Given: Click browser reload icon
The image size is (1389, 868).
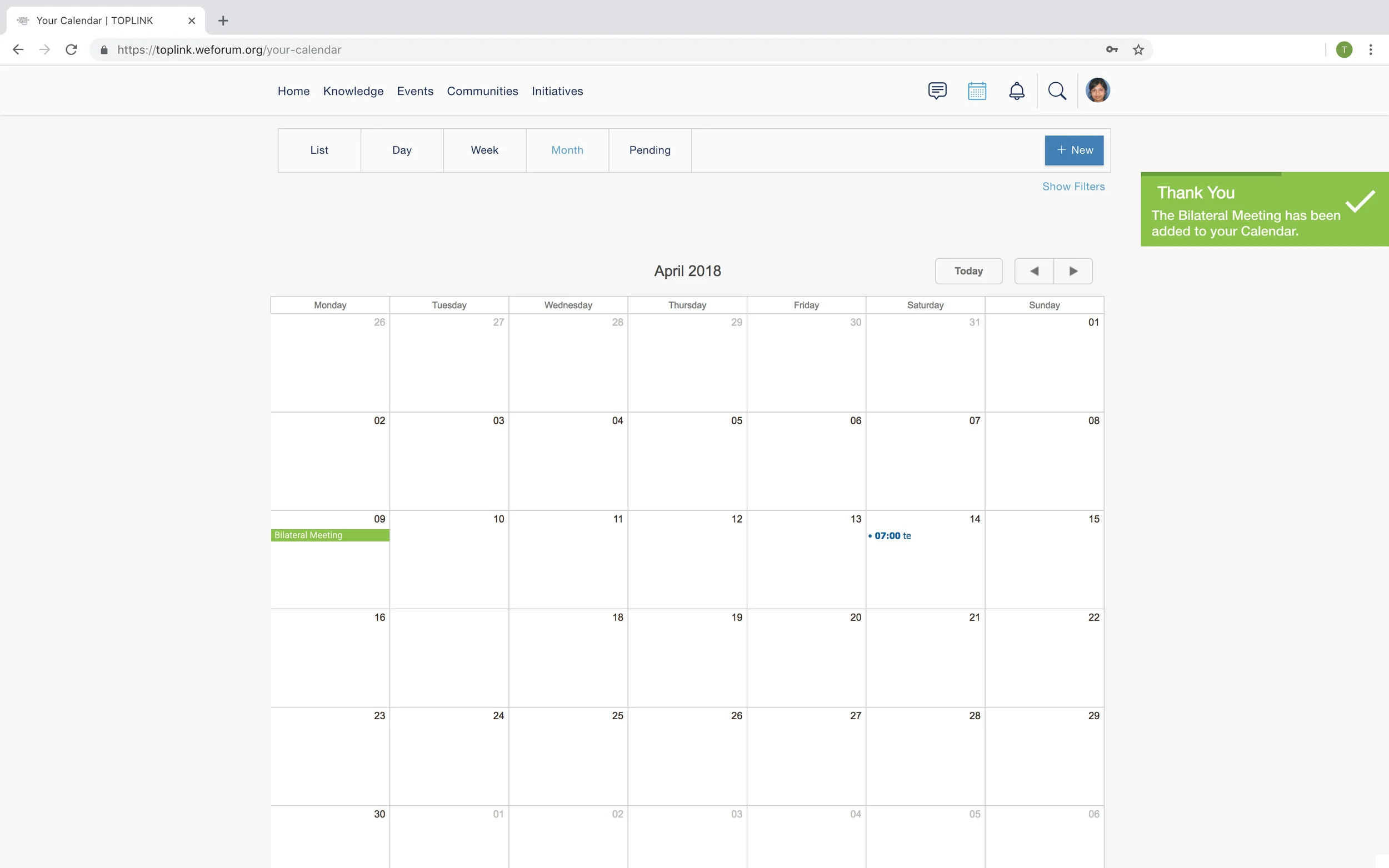Looking at the screenshot, I should point(71,50).
